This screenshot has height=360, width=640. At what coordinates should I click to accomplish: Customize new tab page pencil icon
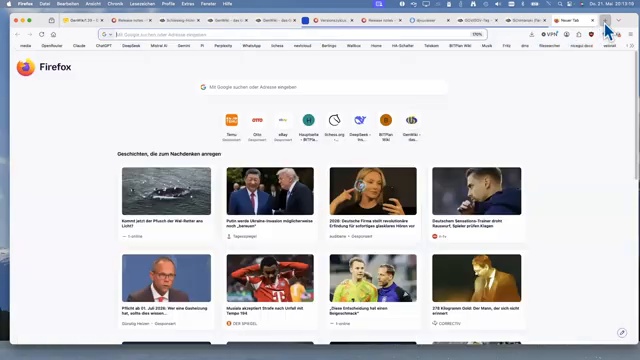(622, 333)
